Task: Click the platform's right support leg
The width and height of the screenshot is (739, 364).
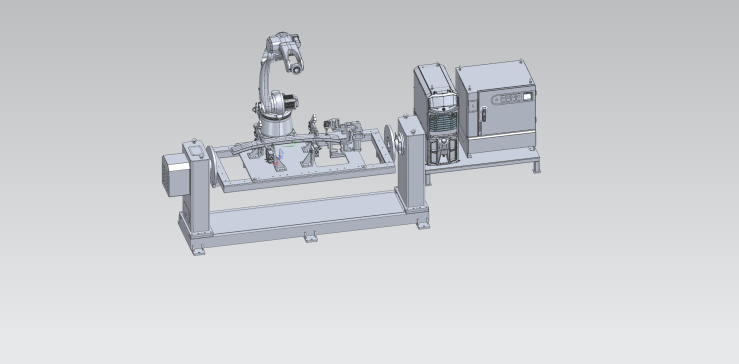Action: pyautogui.click(x=537, y=167)
